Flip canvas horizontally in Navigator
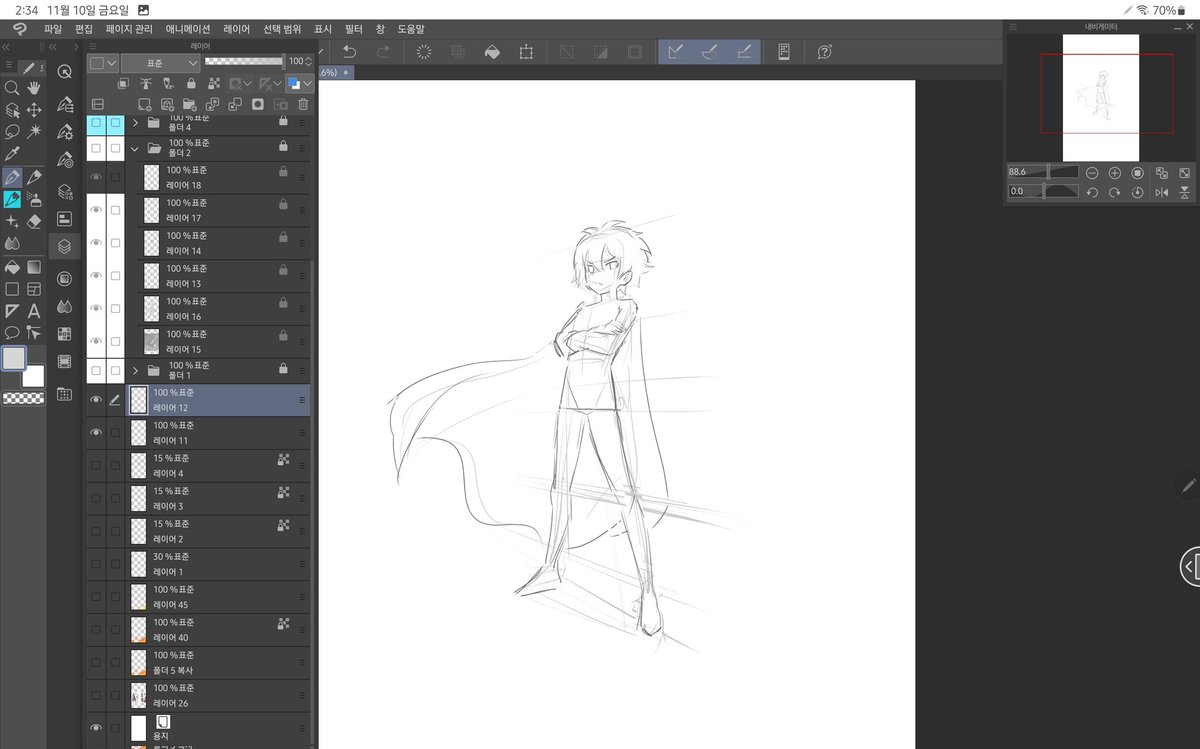Image resolution: width=1200 pixels, height=749 pixels. (1162, 192)
